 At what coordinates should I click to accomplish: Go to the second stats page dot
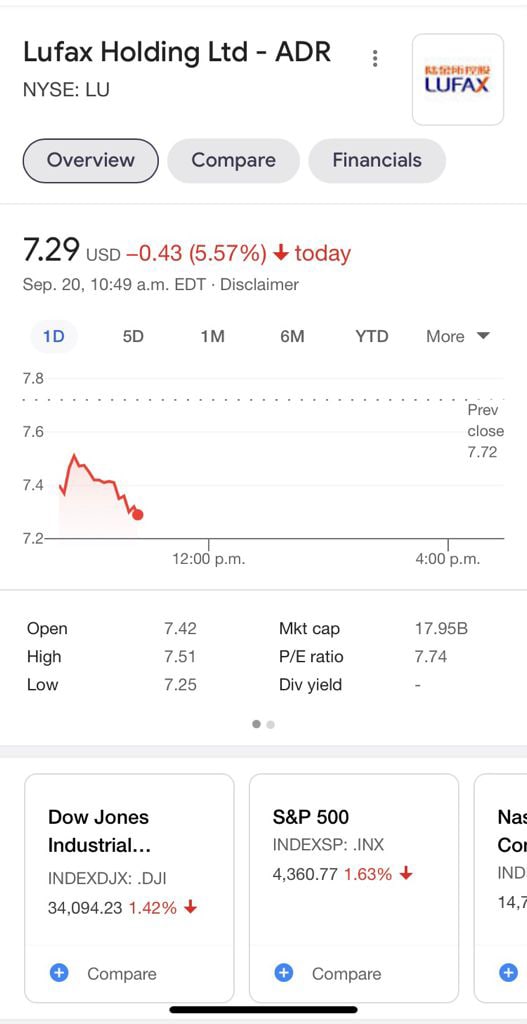[x=270, y=724]
